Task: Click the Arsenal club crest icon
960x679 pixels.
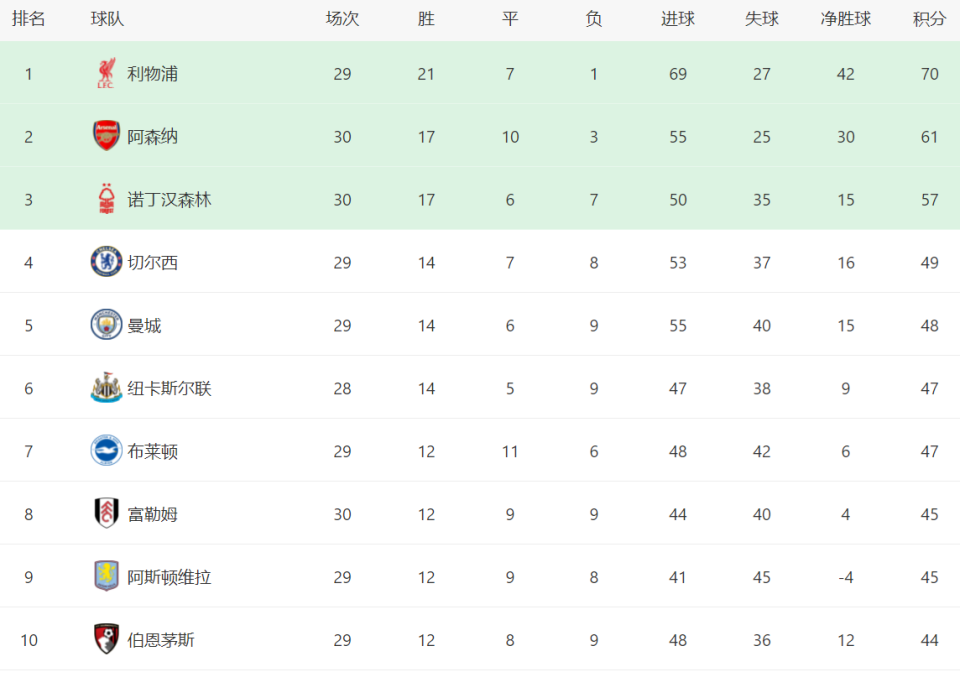Action: click(106, 136)
